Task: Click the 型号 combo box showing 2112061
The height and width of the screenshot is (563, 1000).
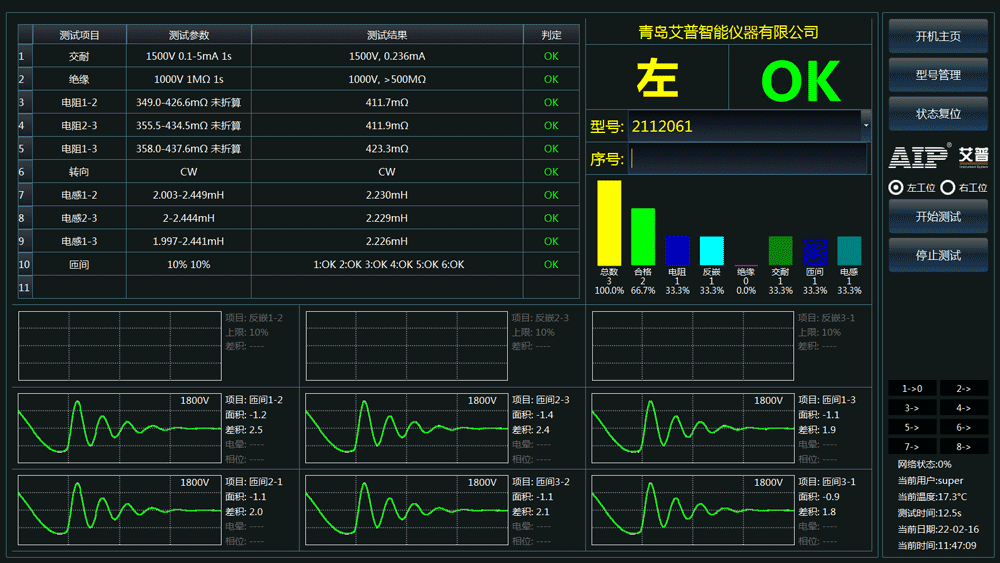Action: click(x=743, y=126)
